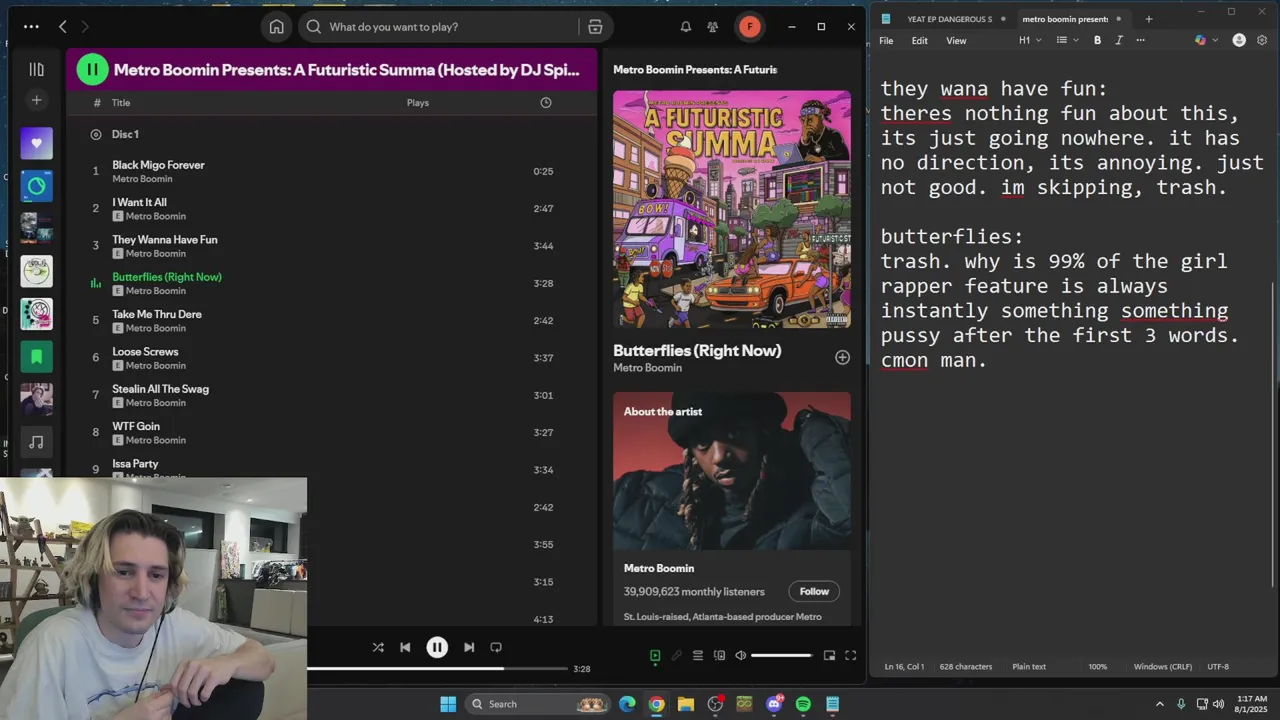Open the music note playlist in sidebar
The height and width of the screenshot is (720, 1280).
[37, 442]
